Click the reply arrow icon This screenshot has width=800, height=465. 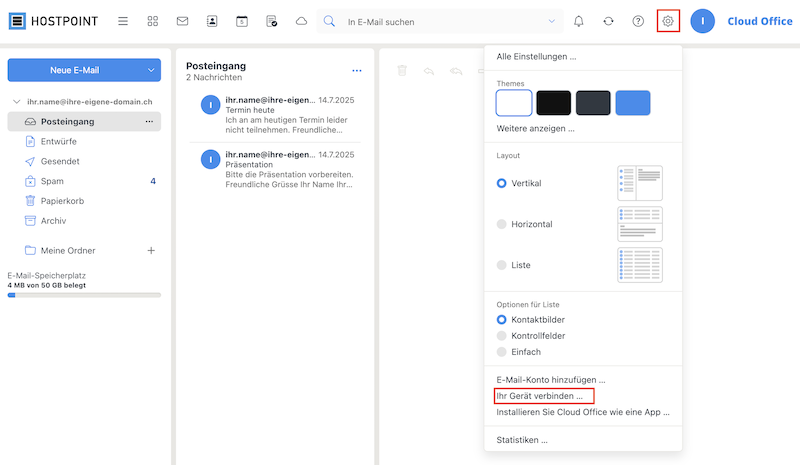[429, 71]
